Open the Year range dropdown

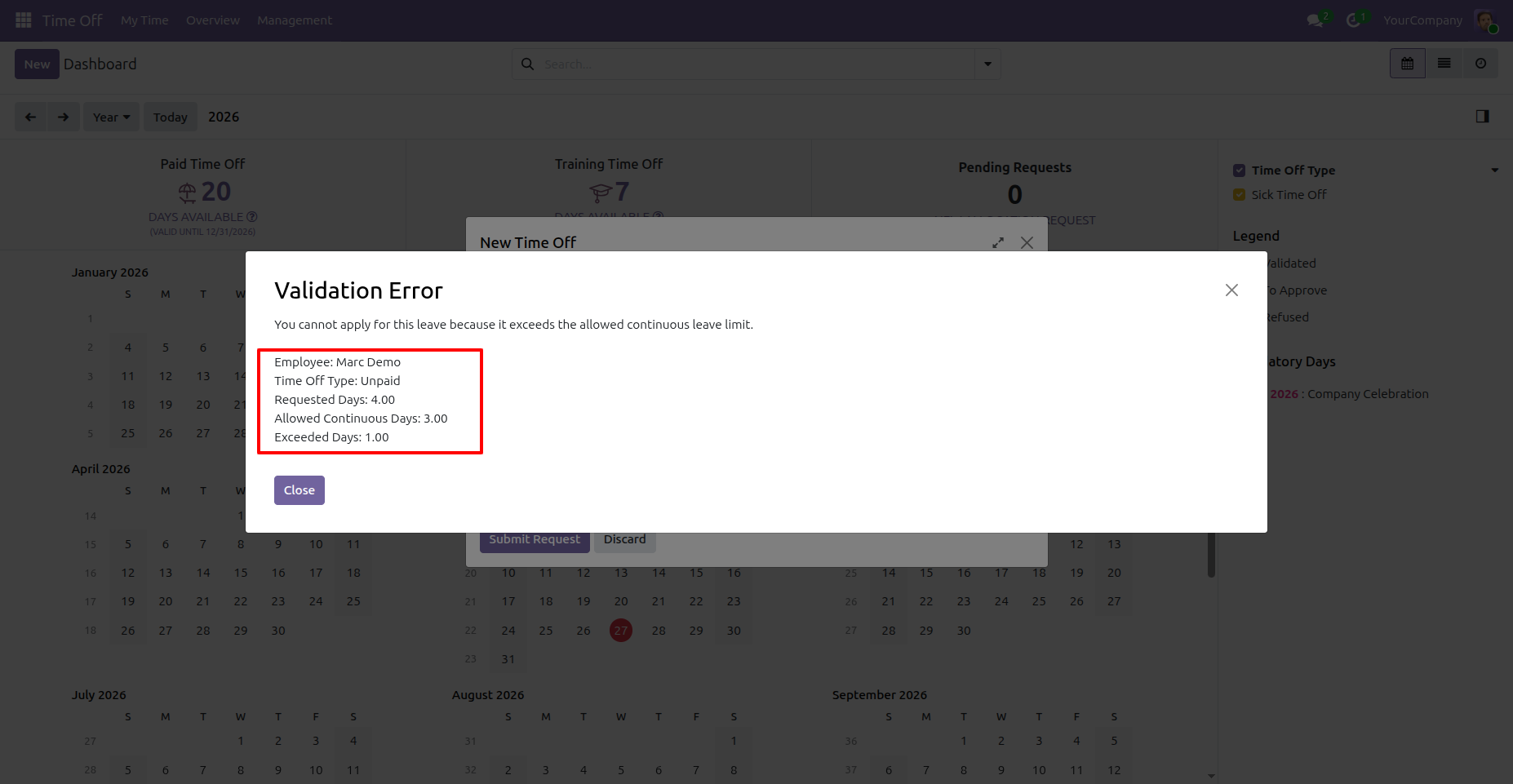coord(111,117)
